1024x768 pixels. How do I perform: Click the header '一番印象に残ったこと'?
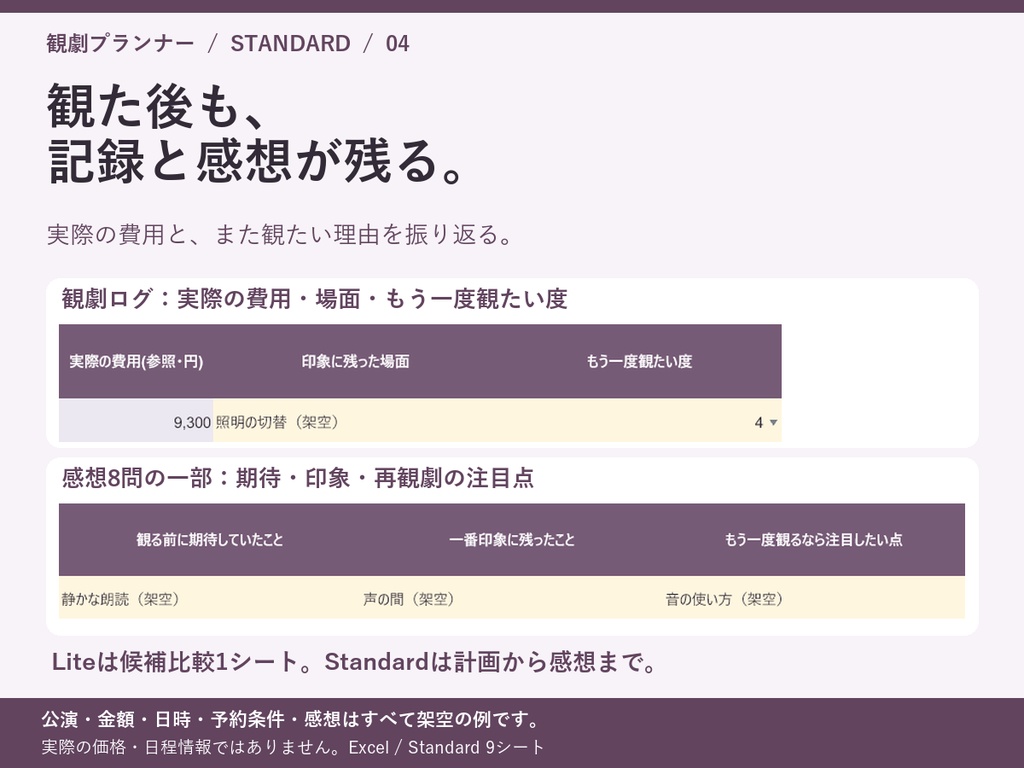coord(511,539)
